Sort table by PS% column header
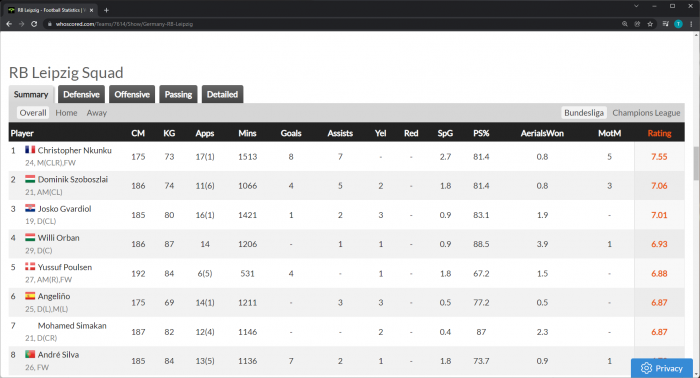Screen dimensions: 700x378 click(481, 133)
